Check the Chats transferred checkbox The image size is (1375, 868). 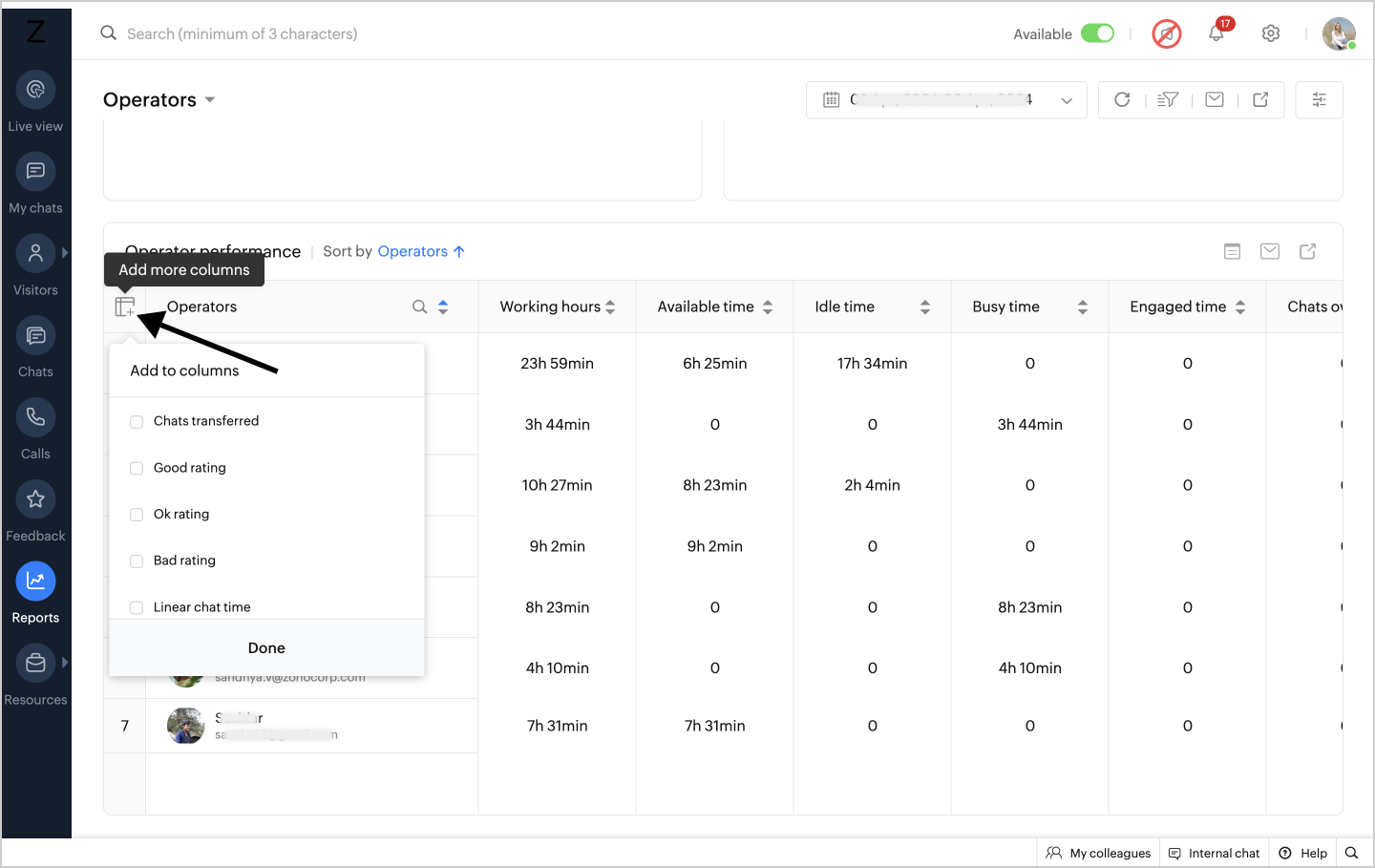click(x=137, y=421)
